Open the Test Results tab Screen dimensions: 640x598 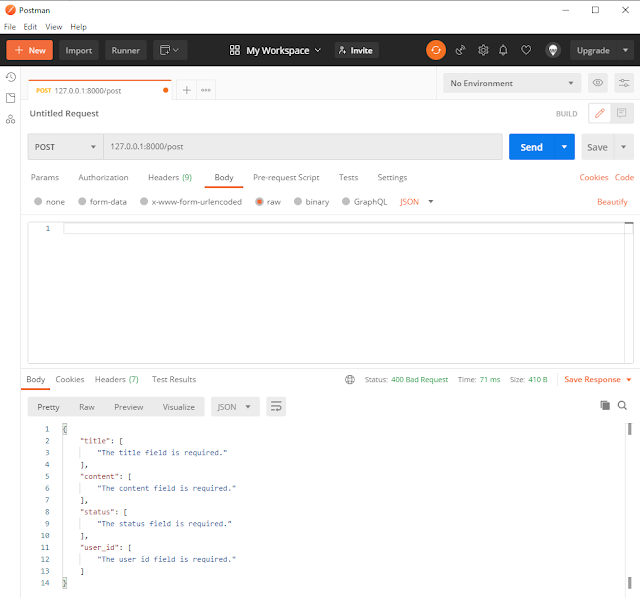click(x=174, y=379)
